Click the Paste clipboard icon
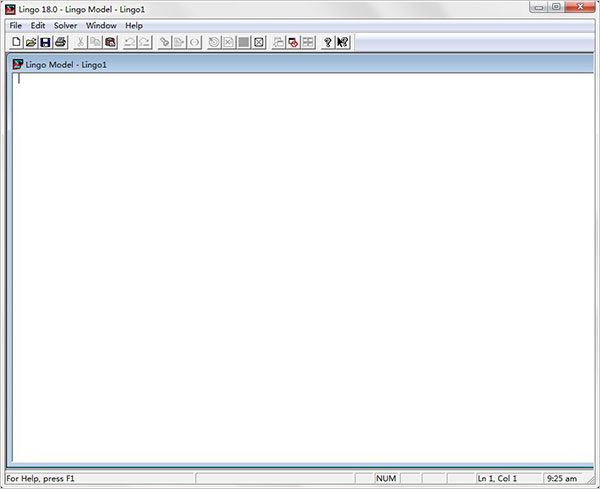 tap(110, 42)
